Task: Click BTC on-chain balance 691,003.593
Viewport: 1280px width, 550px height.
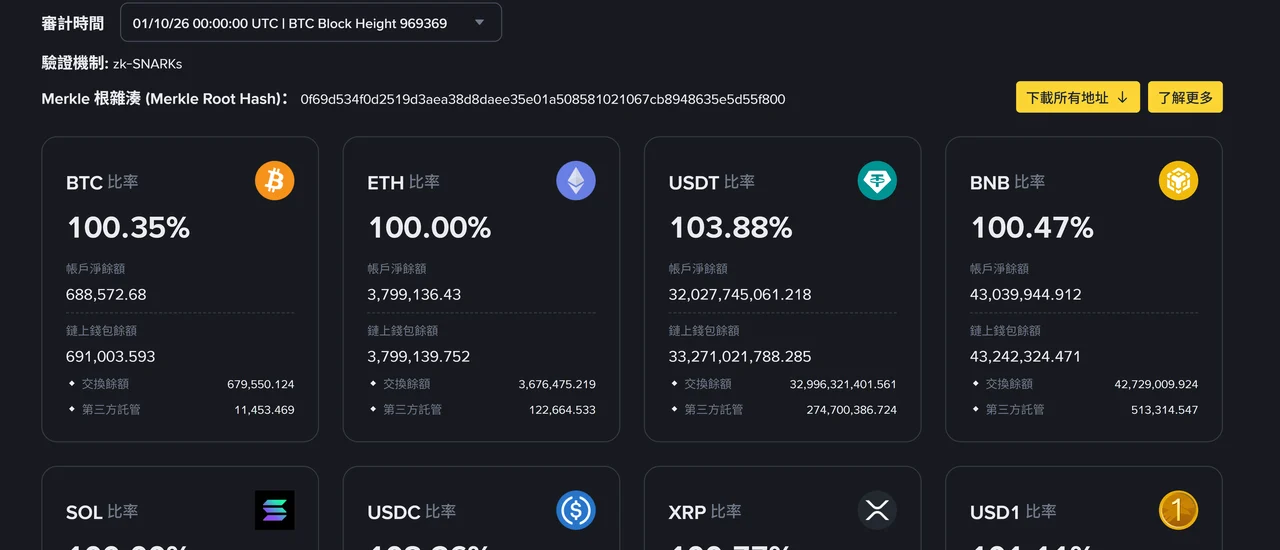Action: (111, 357)
